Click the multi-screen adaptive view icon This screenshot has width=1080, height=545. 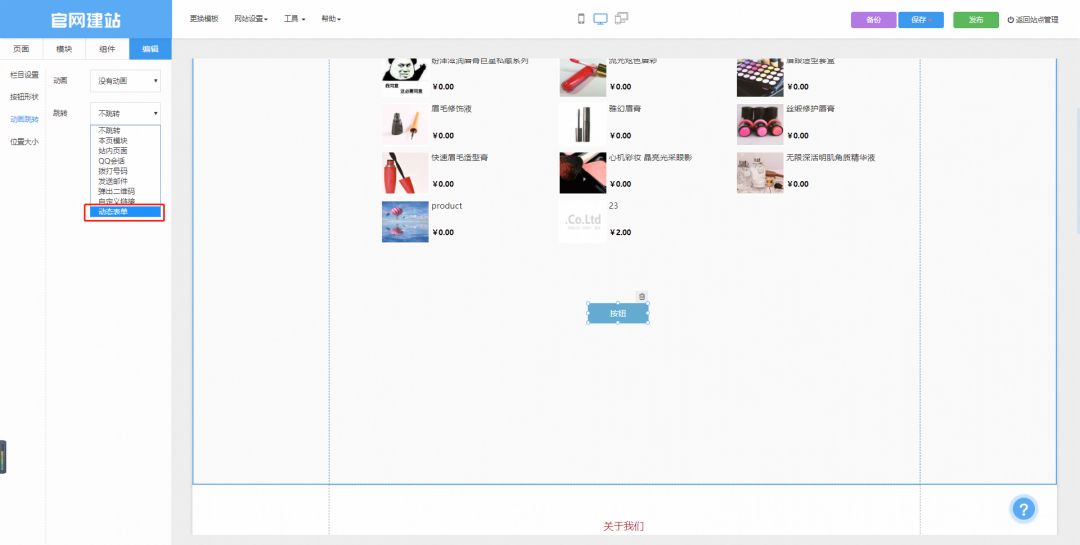(622, 19)
